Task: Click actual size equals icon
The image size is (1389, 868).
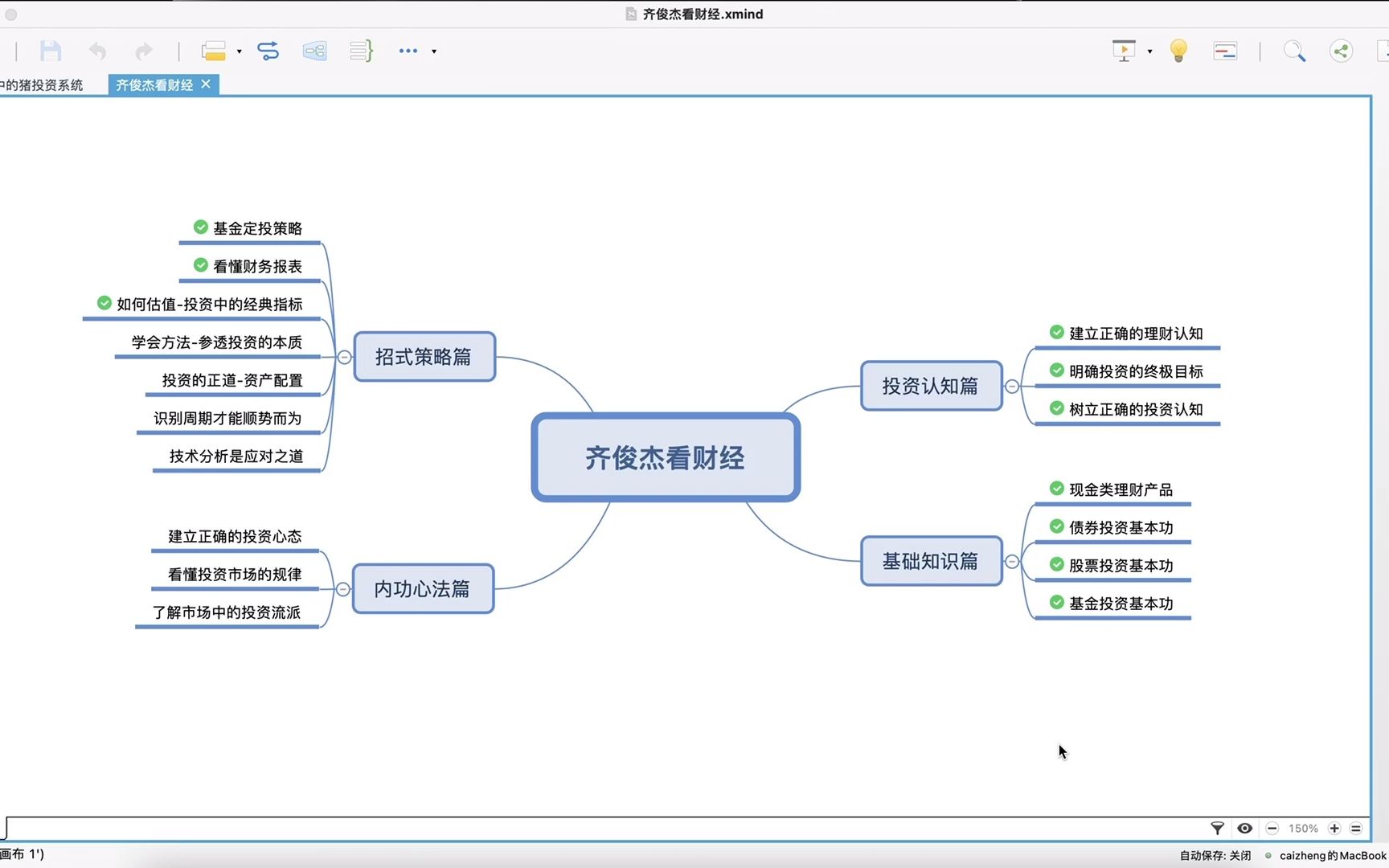Action: pyautogui.click(x=1356, y=828)
